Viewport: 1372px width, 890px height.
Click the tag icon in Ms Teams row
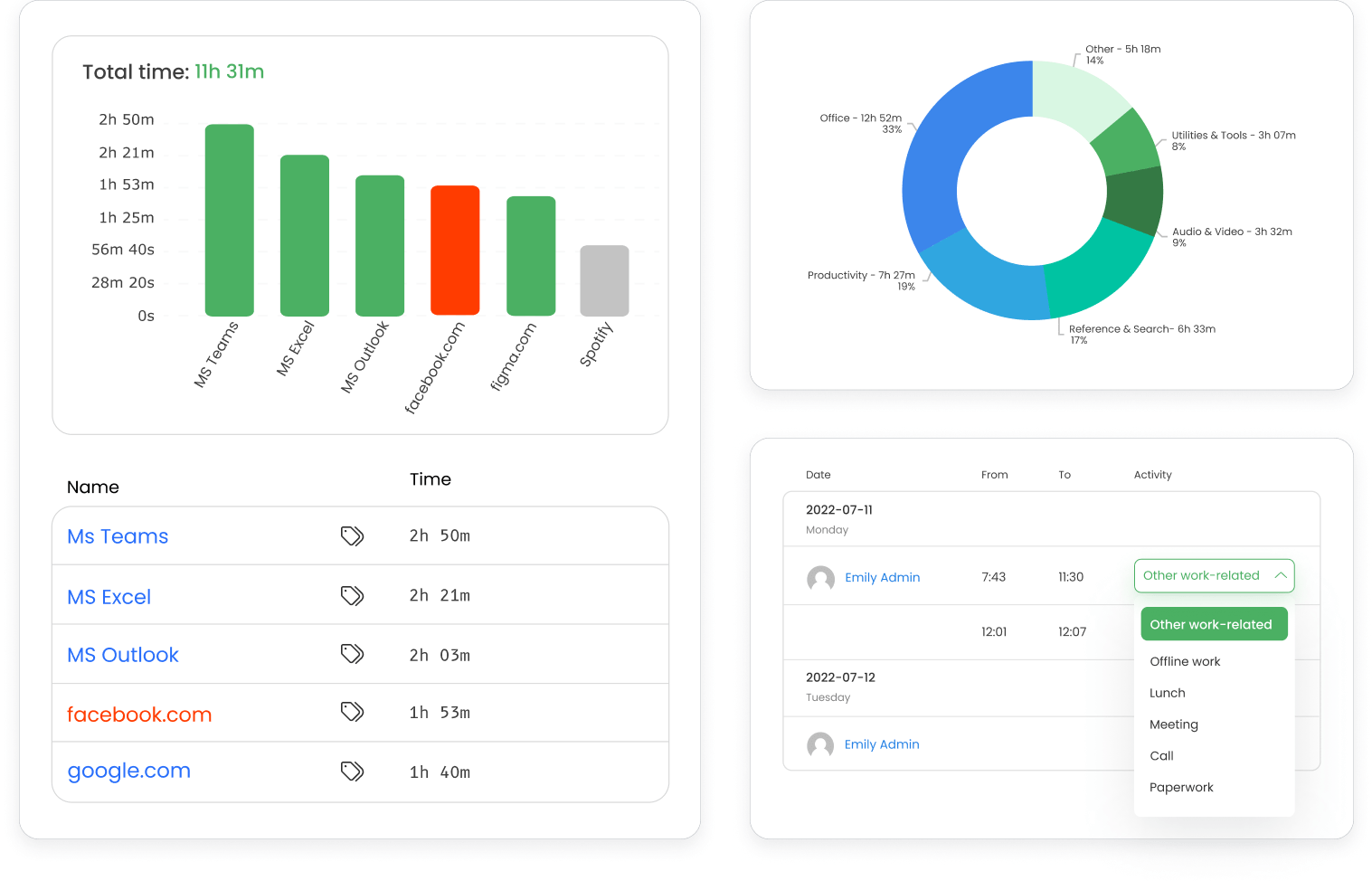point(352,536)
